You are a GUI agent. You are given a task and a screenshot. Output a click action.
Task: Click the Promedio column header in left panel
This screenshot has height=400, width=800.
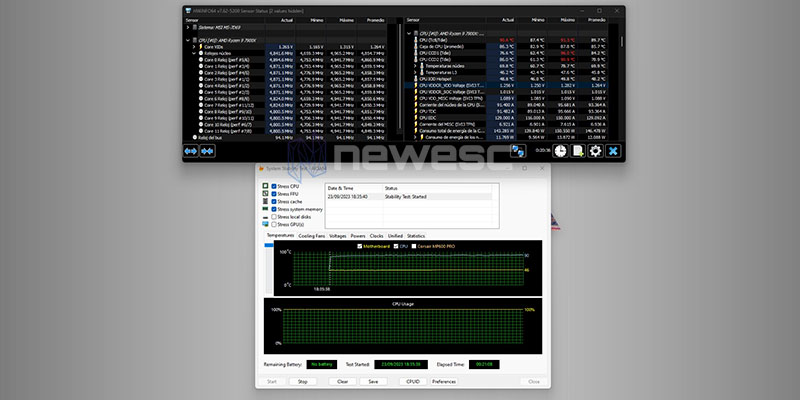[x=371, y=20]
